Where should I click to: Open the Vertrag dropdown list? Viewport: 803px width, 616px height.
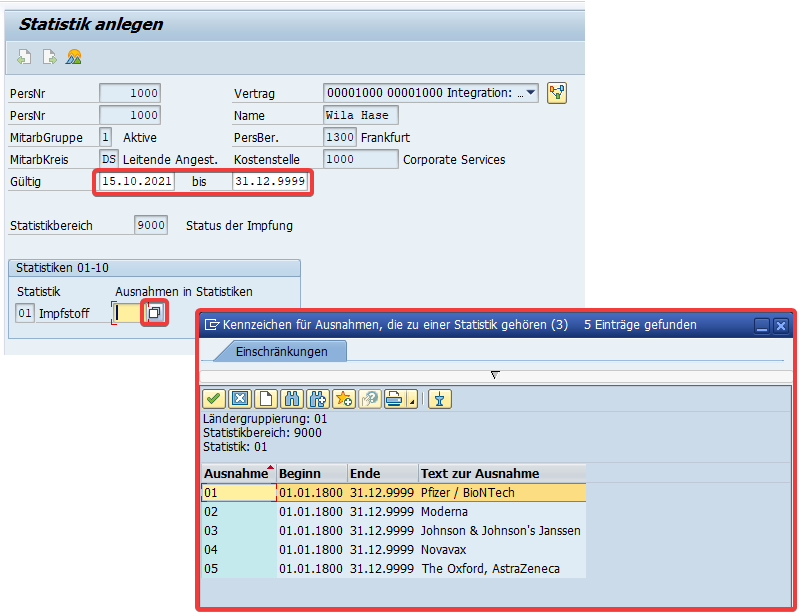pyautogui.click(x=531, y=93)
